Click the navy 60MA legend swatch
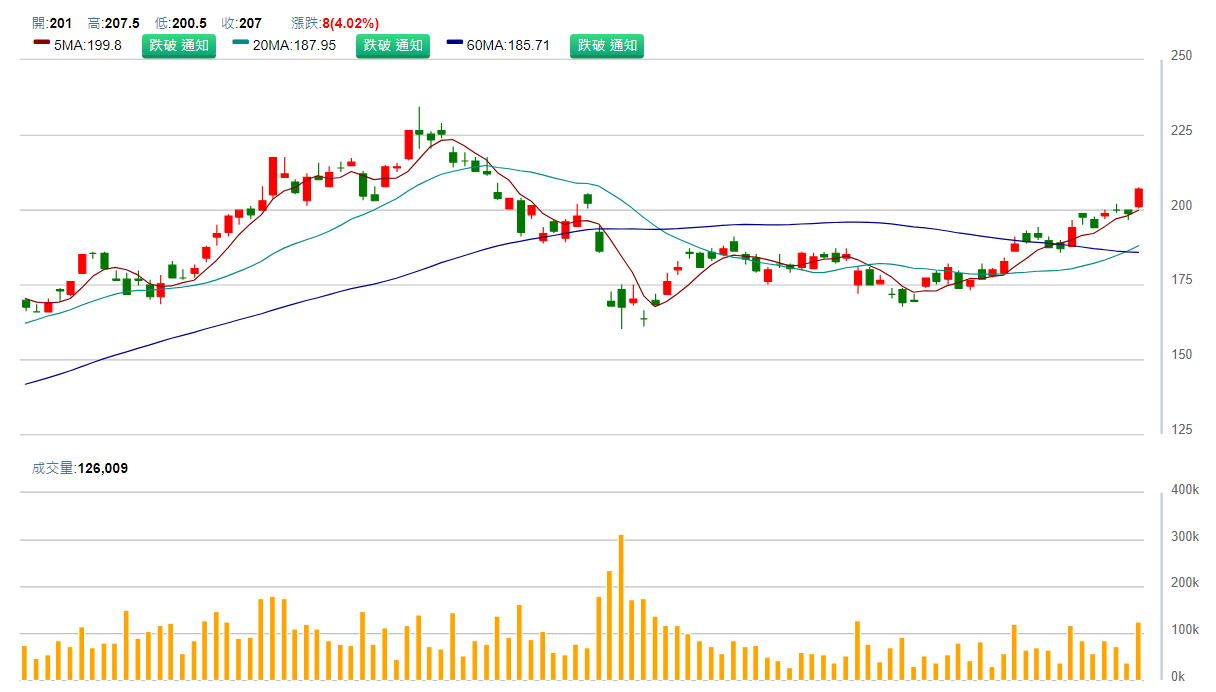This screenshot has width=1216, height=692. 455,43
